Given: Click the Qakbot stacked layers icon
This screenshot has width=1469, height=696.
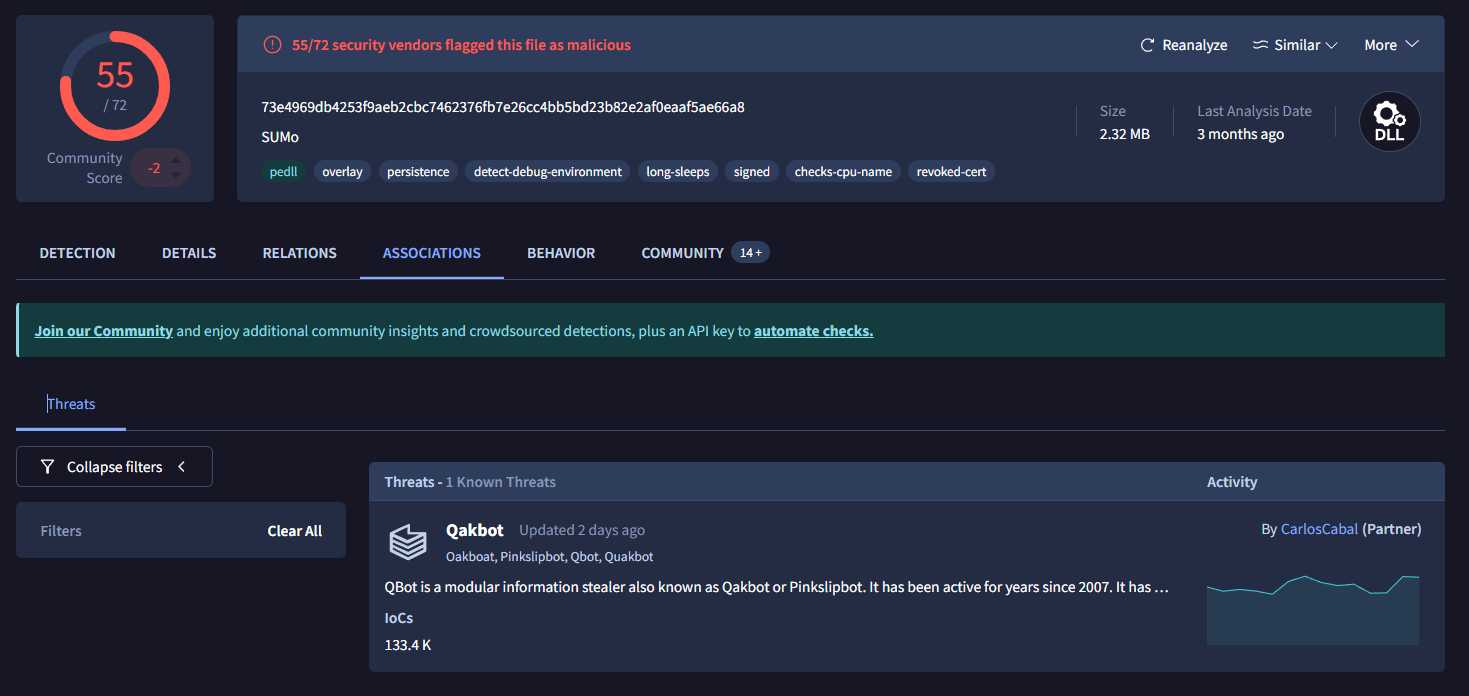Looking at the screenshot, I should [408, 542].
